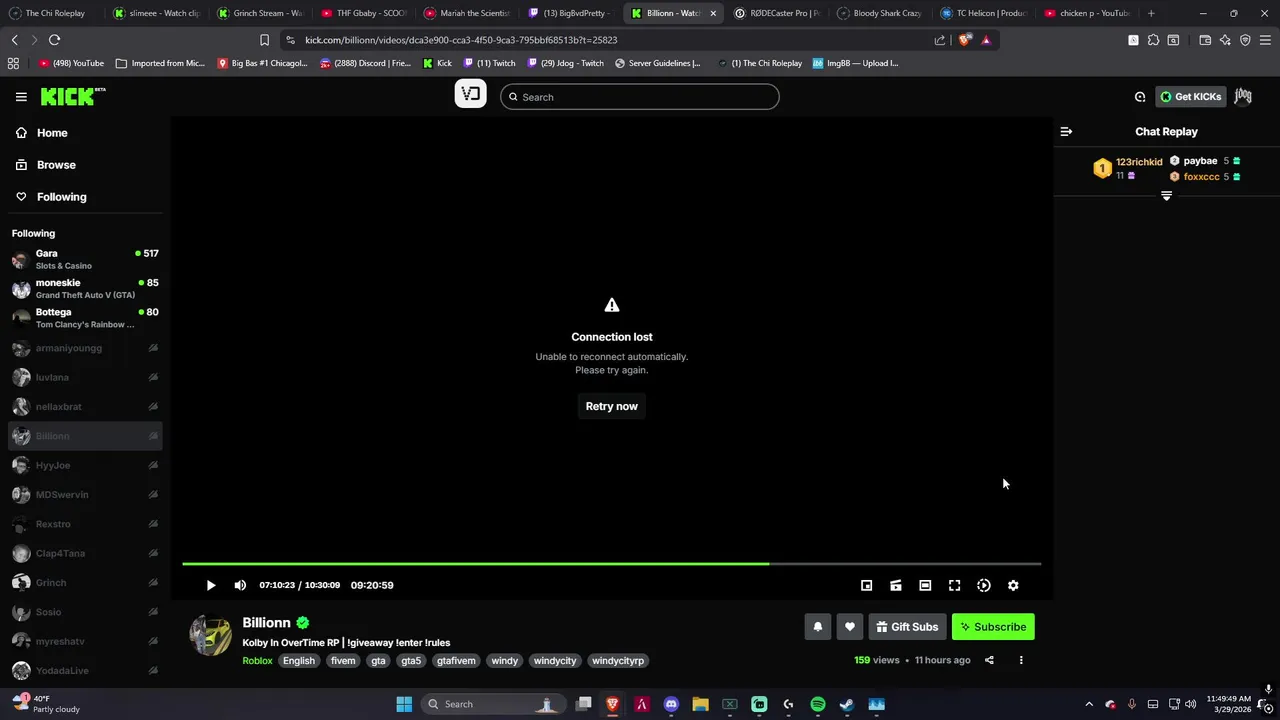Click the Billionn channel avatar

211,635
